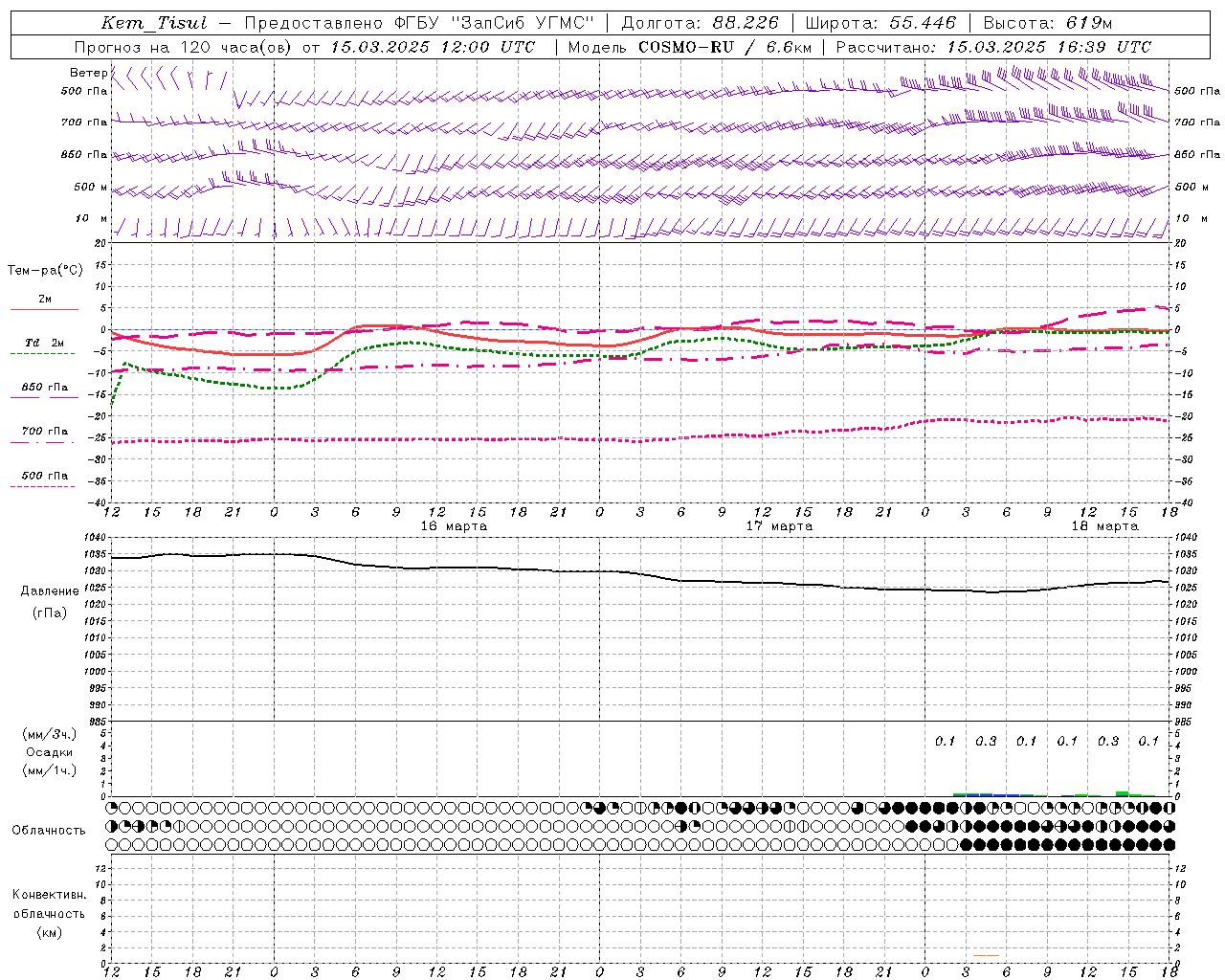The width and height of the screenshot is (1225, 980).
Task: Click the Ветер wind panel label
Action: click(88, 73)
